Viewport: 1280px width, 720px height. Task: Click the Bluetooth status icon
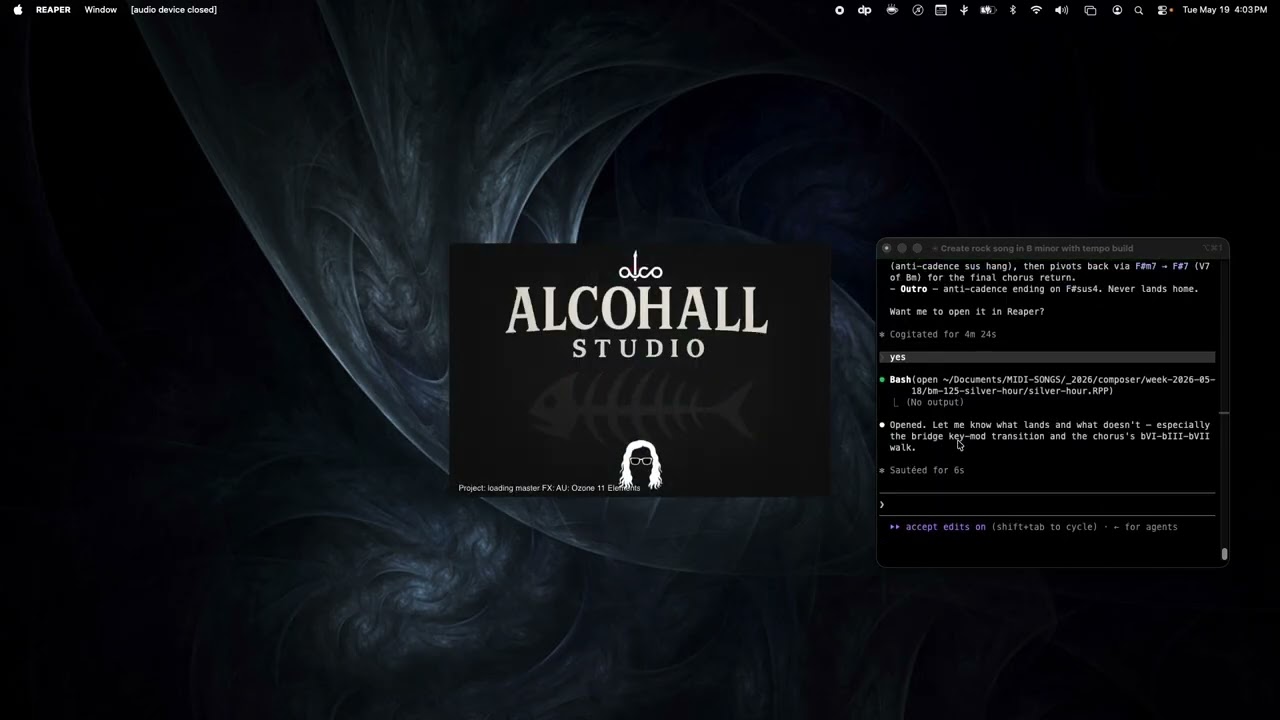coord(1012,10)
